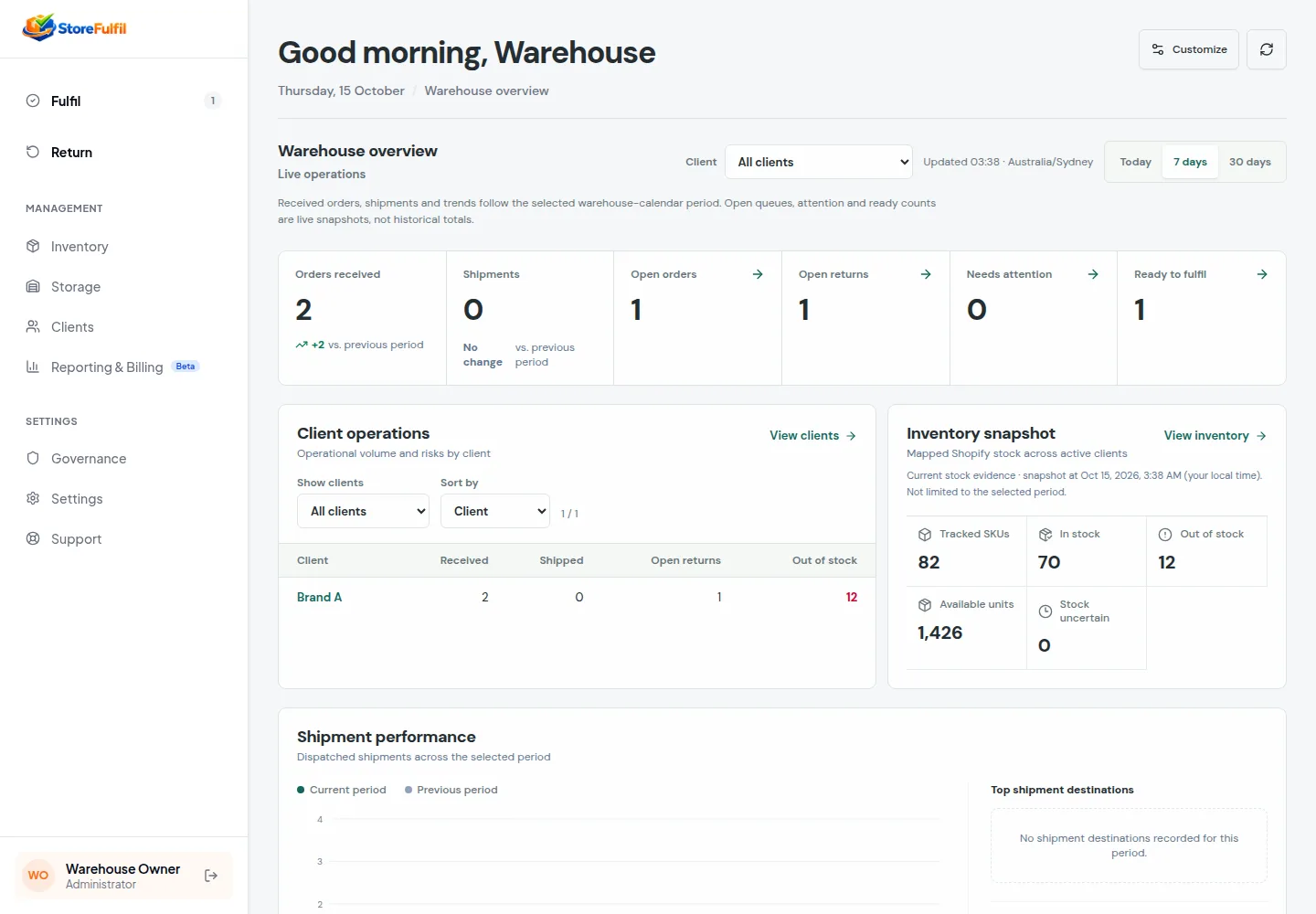Click the Customize button
1316x914 pixels.
tap(1189, 49)
